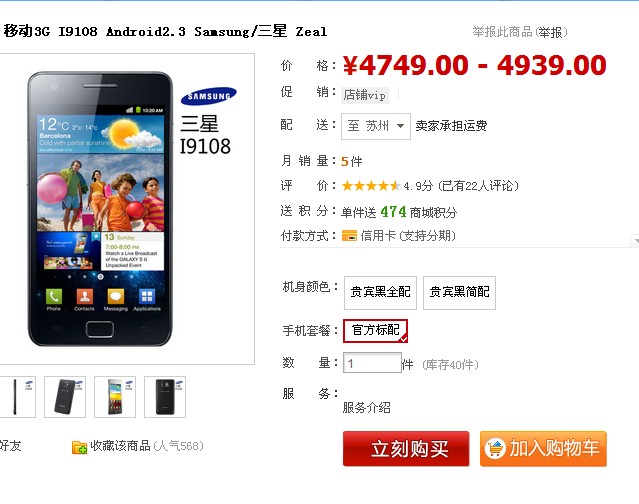Select the phone side-view thumbnail
This screenshot has width=639, height=504.
18,397
